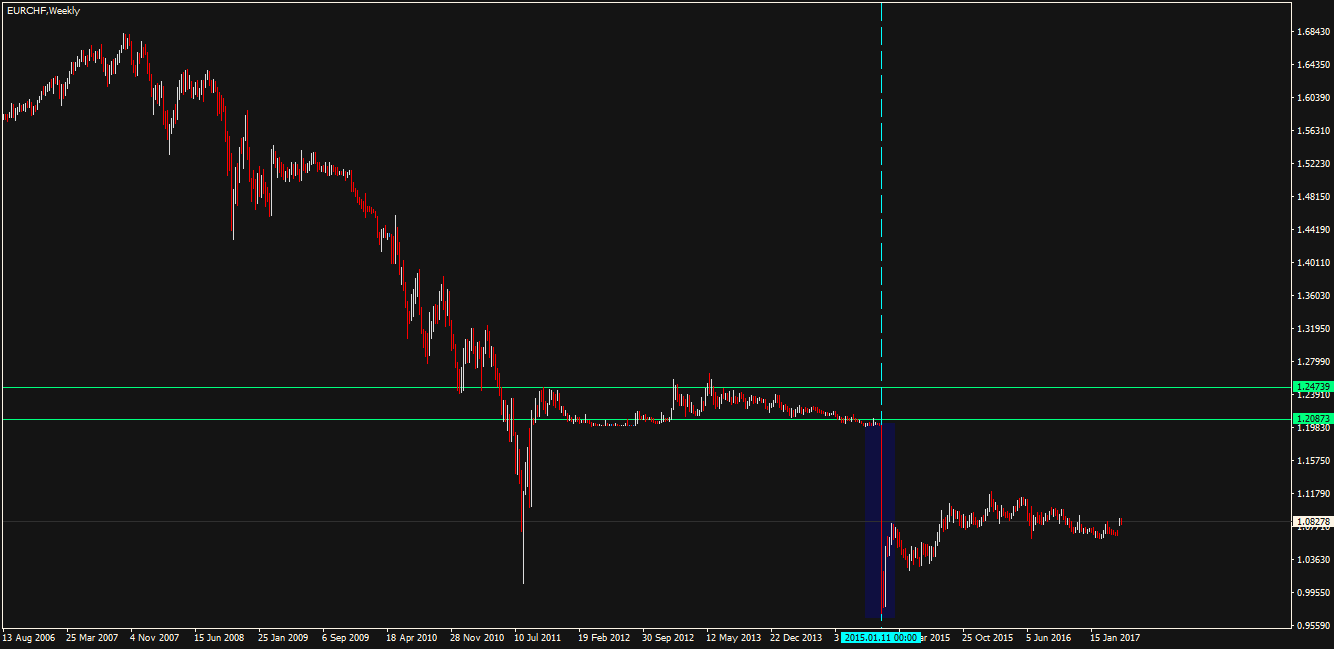
Task: Select the 1.24739 green price label
Action: [x=1311, y=386]
